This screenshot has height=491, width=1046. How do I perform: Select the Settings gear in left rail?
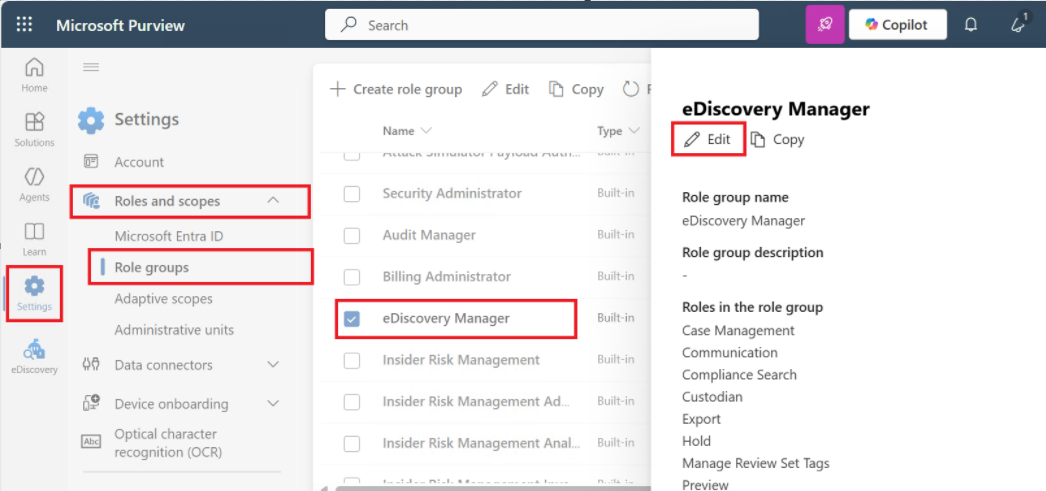click(x=34, y=287)
